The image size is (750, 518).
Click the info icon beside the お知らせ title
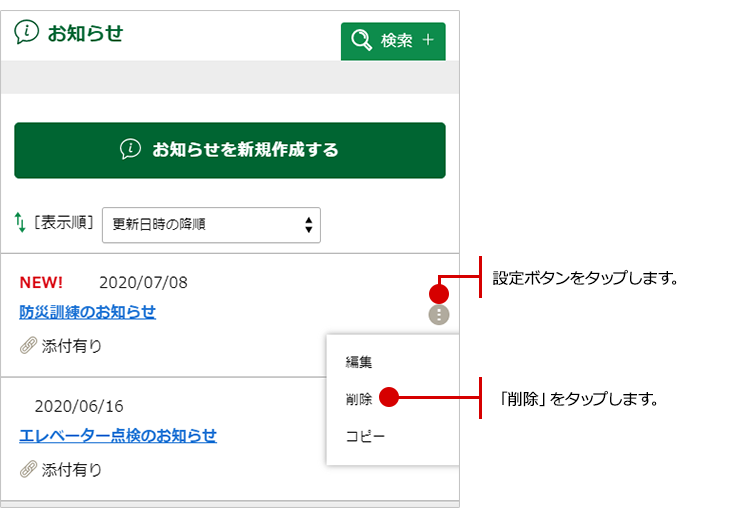point(27,32)
